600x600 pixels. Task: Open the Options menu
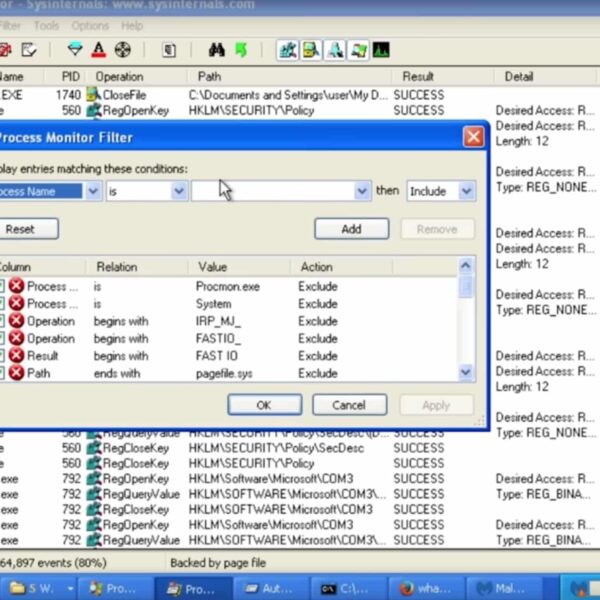coord(90,26)
